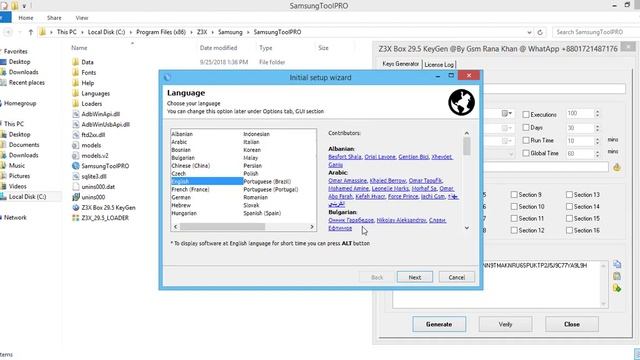Switch to the License Log tab
The width and height of the screenshot is (640, 360).
pos(439,64)
